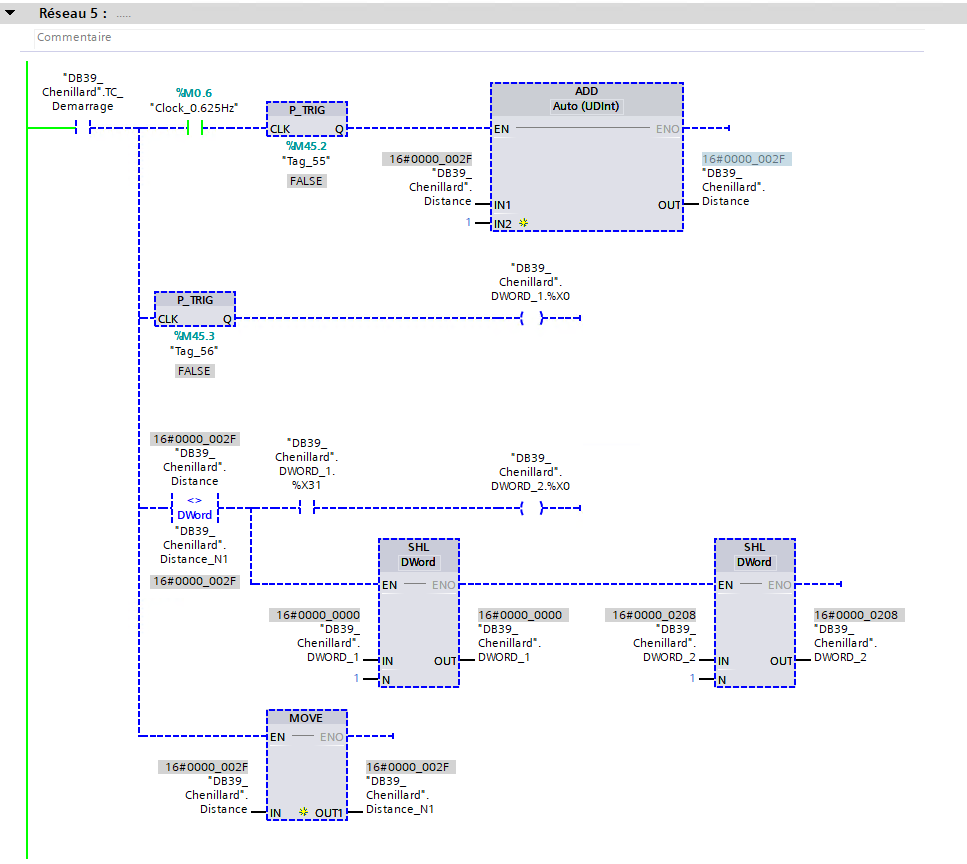
Task: Click the MOVE block title
Action: [x=306, y=718]
